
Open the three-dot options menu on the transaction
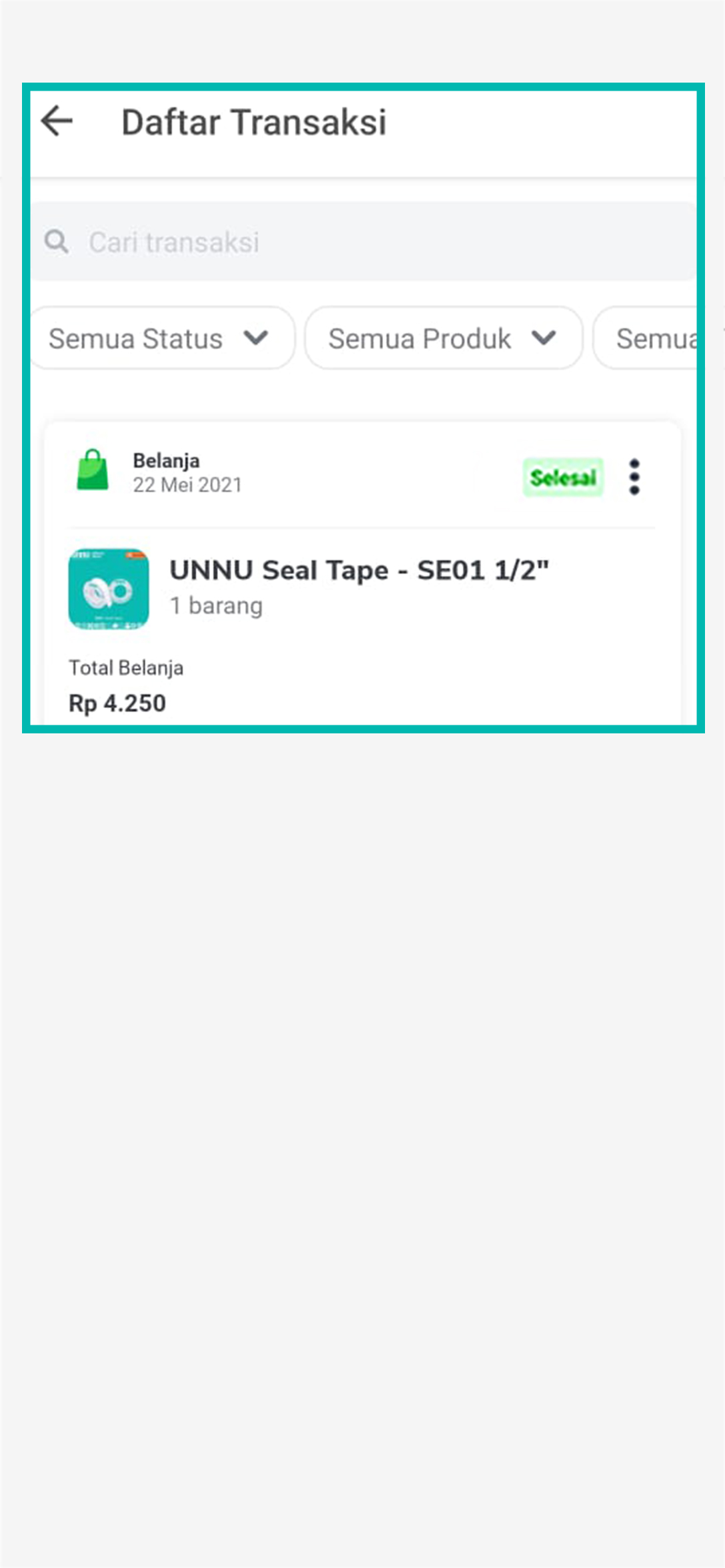(634, 476)
